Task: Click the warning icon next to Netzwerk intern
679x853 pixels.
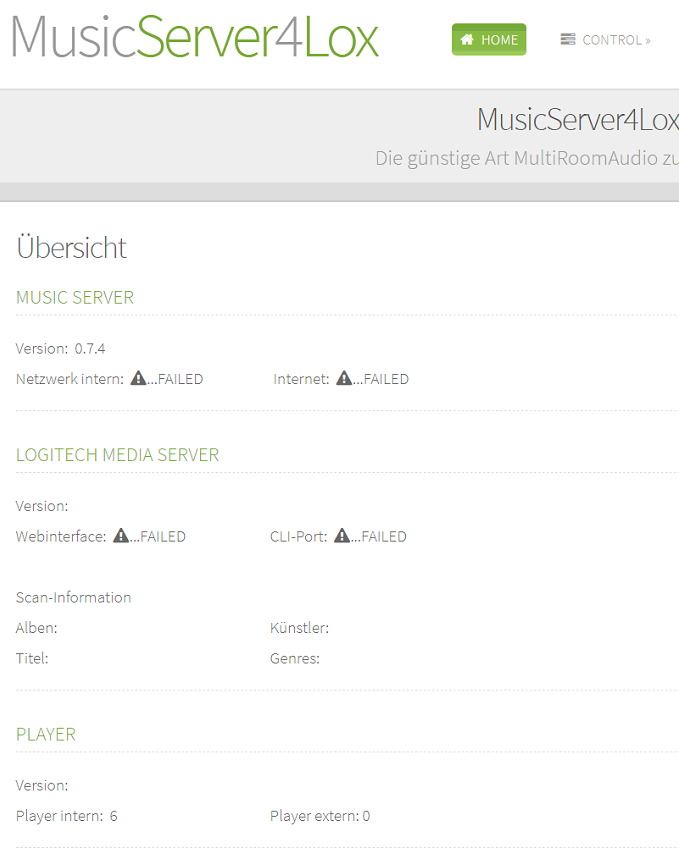Action: pyautogui.click(x=138, y=379)
